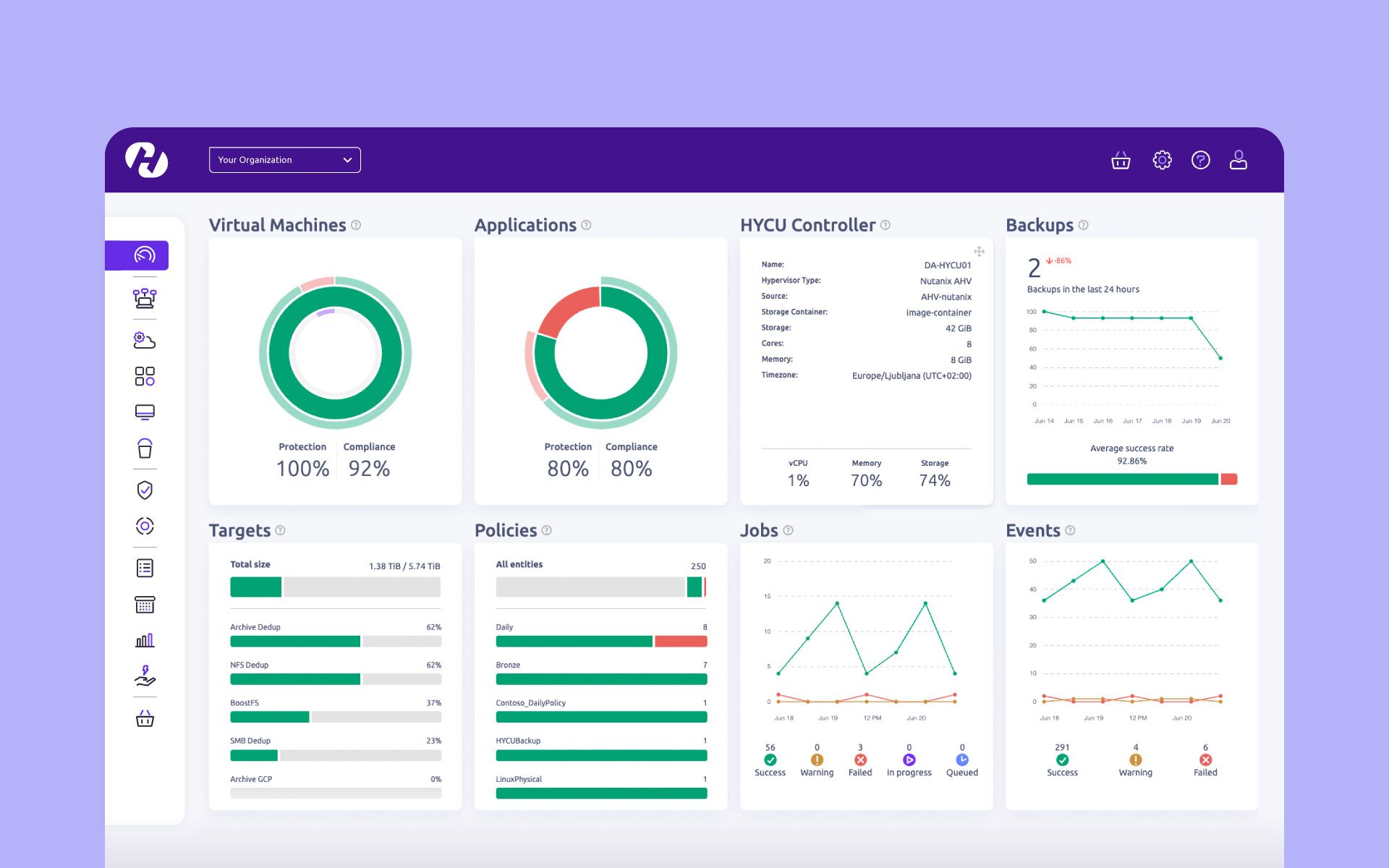Click the NFS Dedup usage bar
1389x868 pixels.
coord(336,679)
